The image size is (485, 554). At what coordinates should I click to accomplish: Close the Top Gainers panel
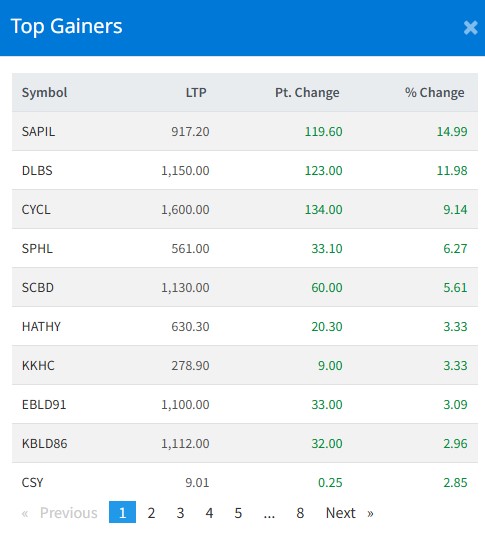(471, 28)
